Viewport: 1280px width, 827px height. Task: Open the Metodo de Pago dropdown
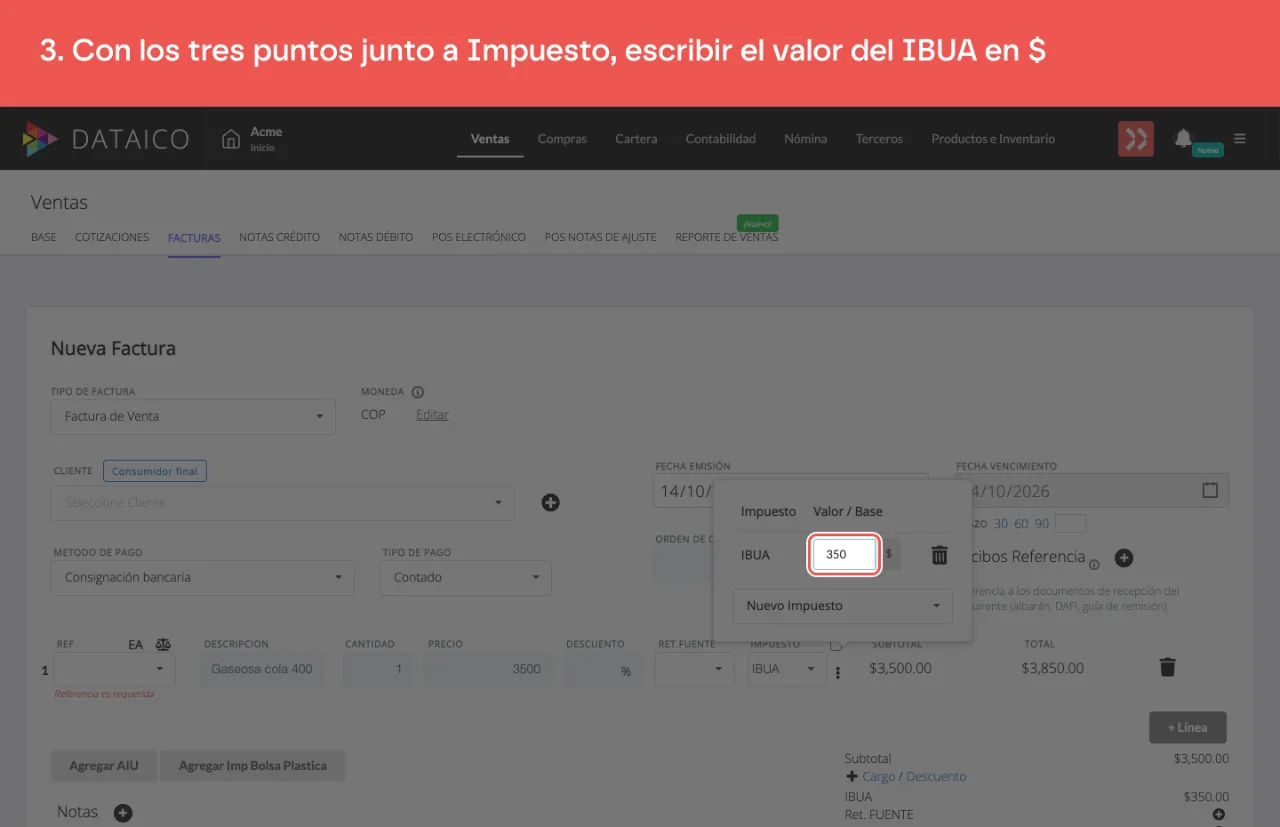coord(202,577)
